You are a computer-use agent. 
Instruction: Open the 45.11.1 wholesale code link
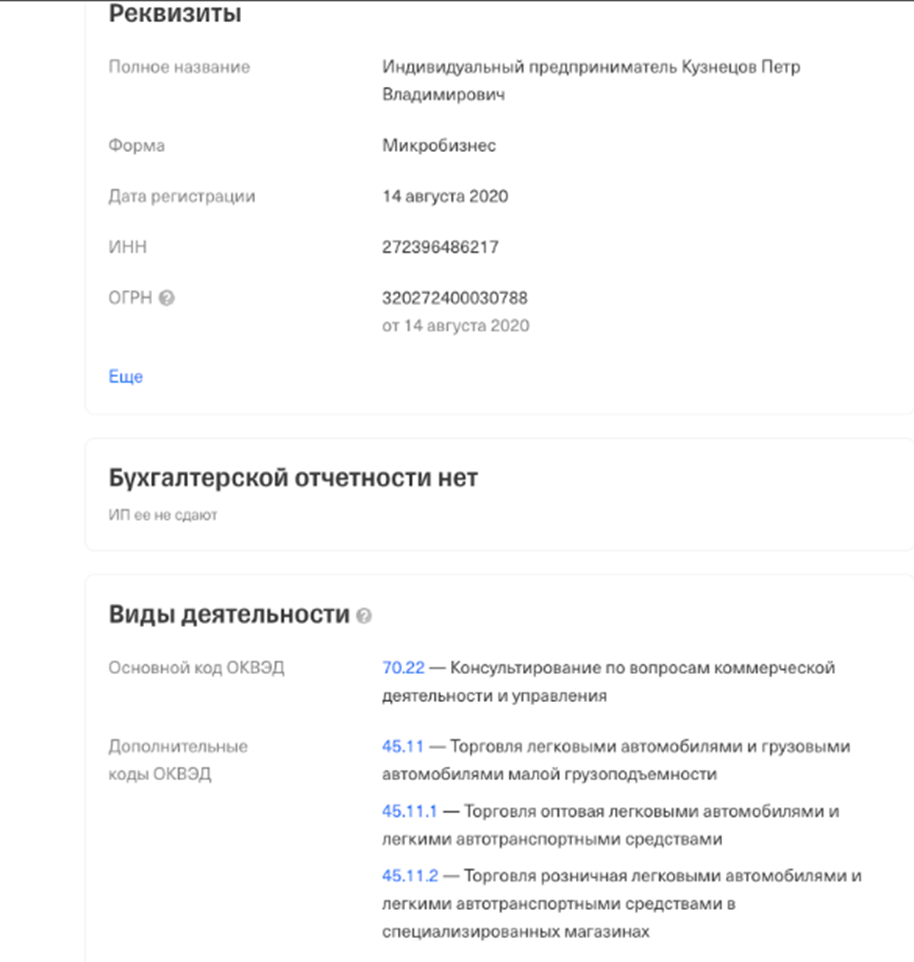click(x=410, y=811)
